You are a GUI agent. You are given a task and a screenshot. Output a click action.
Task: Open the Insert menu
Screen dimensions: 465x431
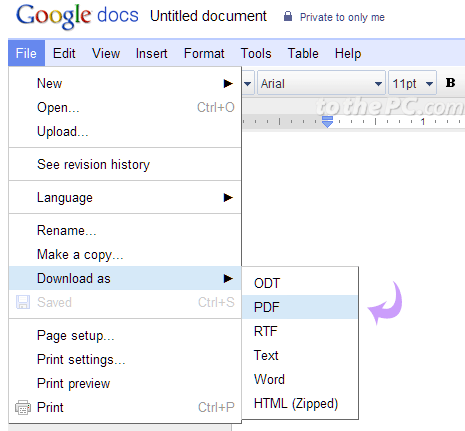point(151,53)
